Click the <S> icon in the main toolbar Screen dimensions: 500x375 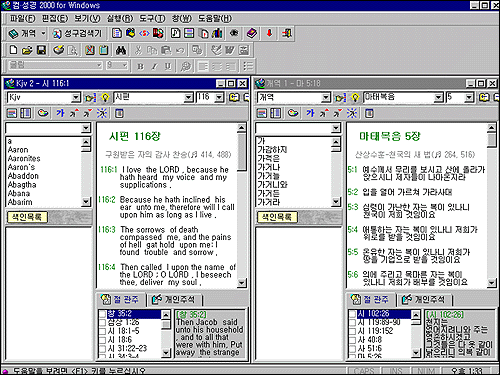[144, 33]
